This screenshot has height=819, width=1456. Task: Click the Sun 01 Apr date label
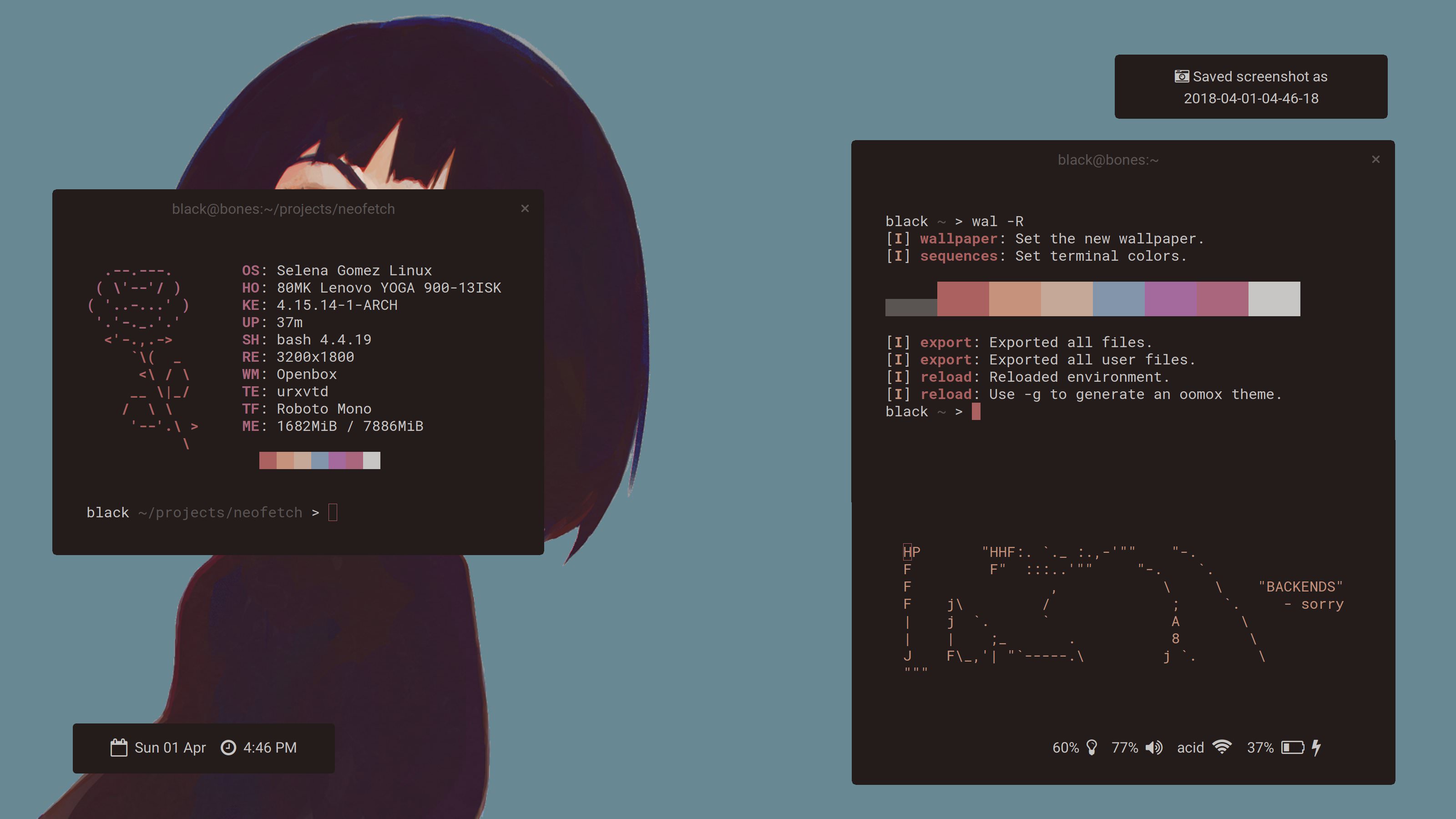[x=170, y=747]
